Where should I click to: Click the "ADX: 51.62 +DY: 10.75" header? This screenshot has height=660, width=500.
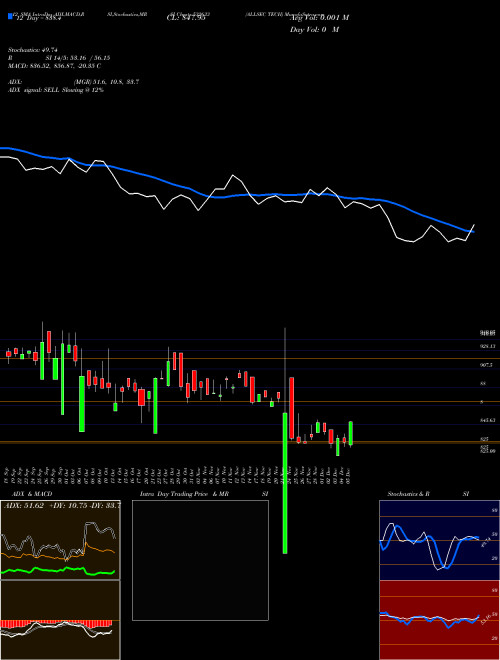click(x=60, y=505)
